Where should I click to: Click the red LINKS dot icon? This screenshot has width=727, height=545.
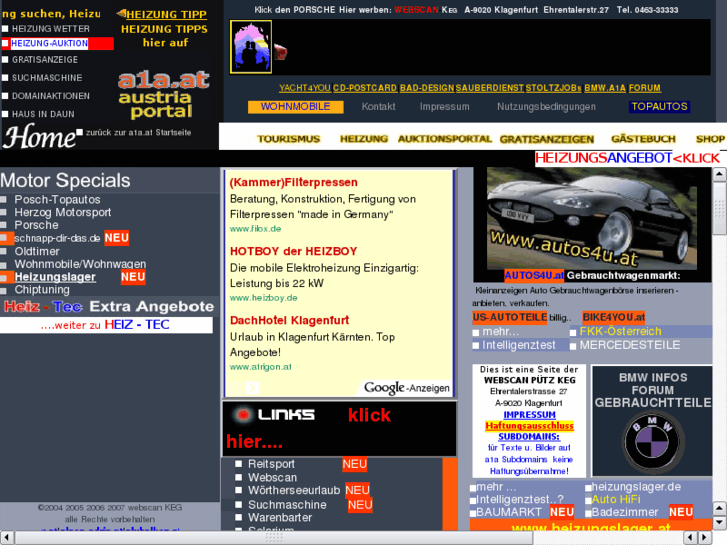pos(242,414)
